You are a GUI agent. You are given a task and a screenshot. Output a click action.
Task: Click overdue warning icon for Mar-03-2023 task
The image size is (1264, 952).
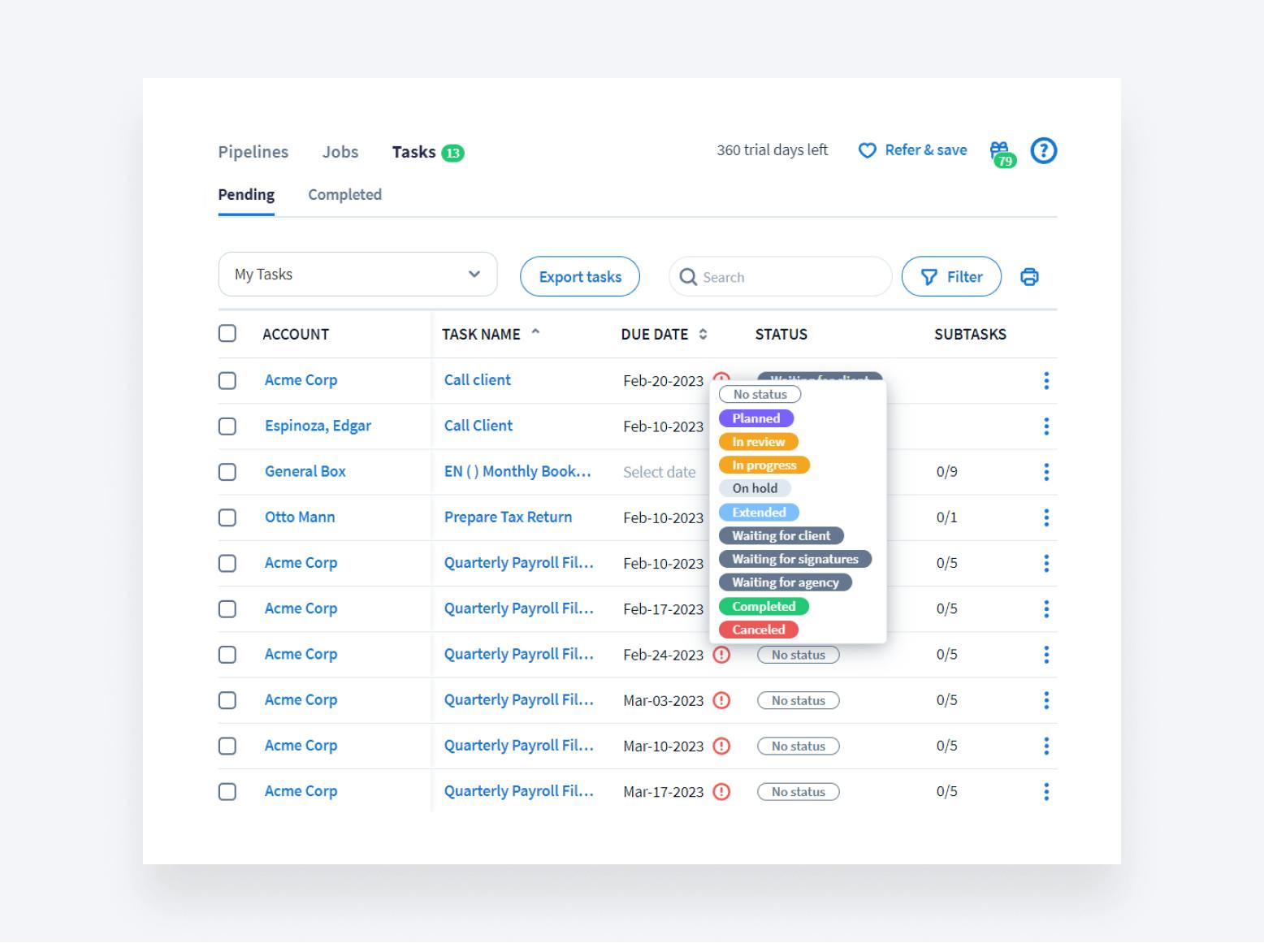point(721,700)
